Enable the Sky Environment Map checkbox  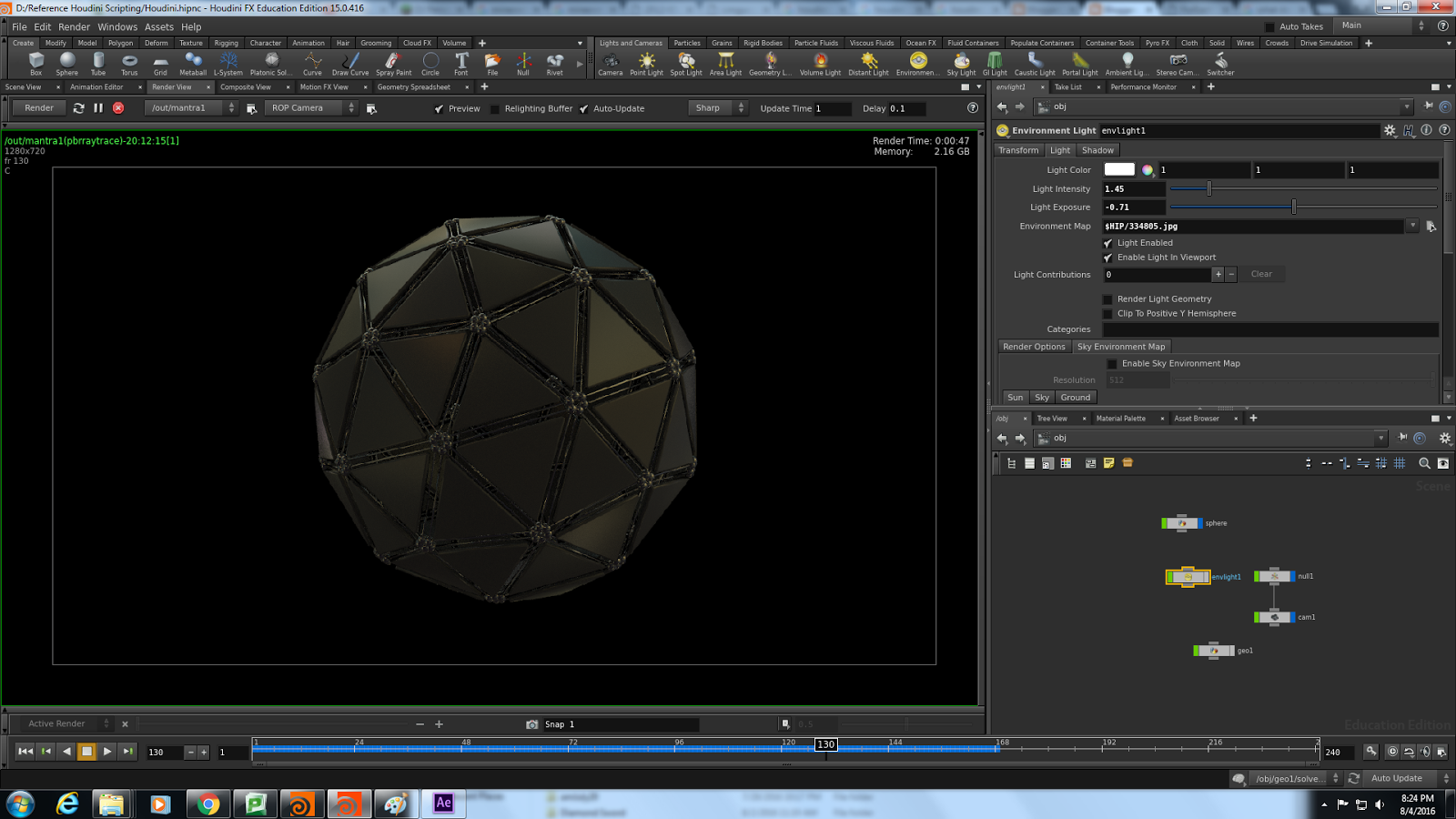tap(1111, 363)
